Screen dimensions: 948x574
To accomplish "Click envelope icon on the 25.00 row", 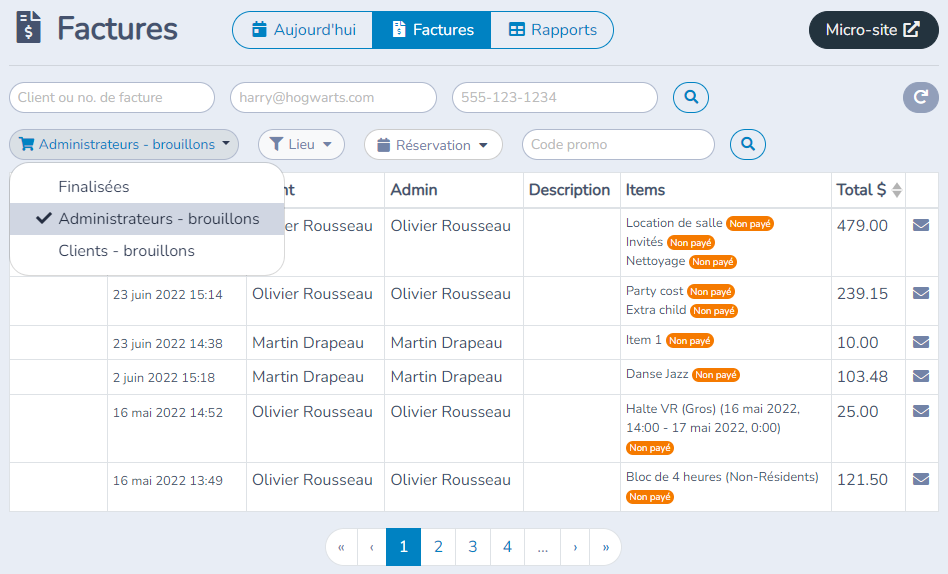I will point(921,411).
